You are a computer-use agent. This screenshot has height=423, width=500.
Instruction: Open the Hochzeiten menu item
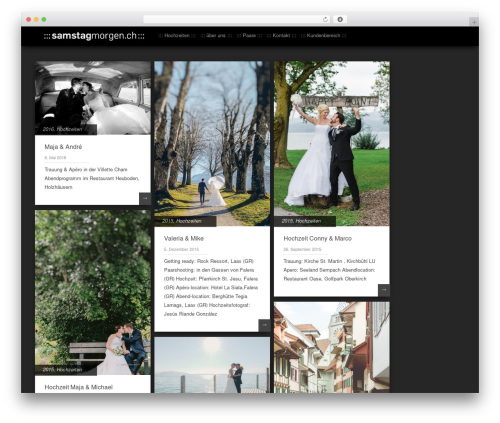point(177,36)
